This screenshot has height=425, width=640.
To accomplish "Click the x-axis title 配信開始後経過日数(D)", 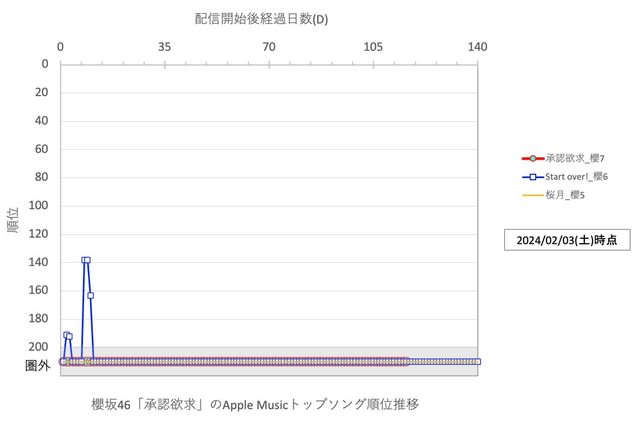I will [260, 19].
